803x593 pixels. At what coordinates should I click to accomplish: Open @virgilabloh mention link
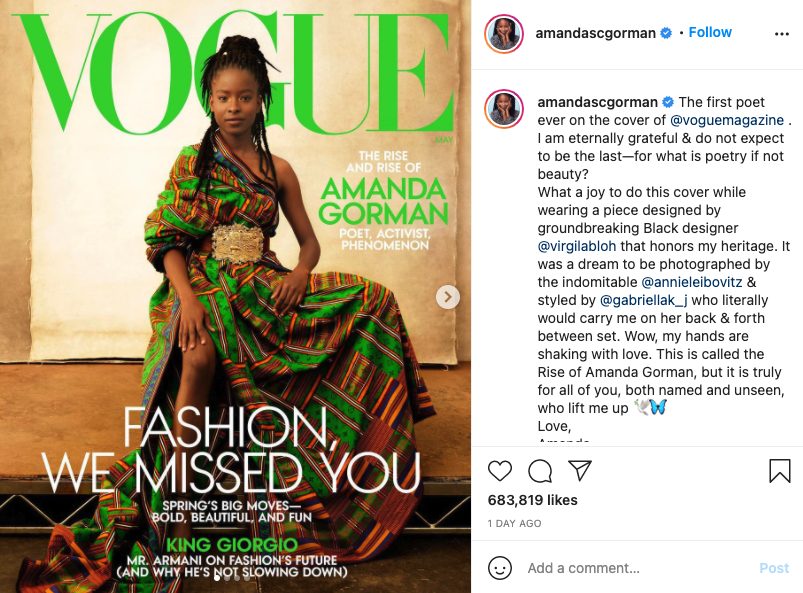tap(577, 246)
